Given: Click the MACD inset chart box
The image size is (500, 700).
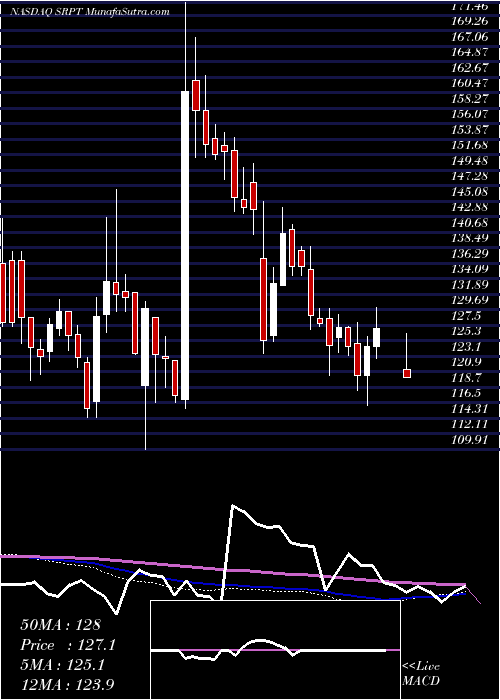Looking at the screenshot, I should click(275, 650).
